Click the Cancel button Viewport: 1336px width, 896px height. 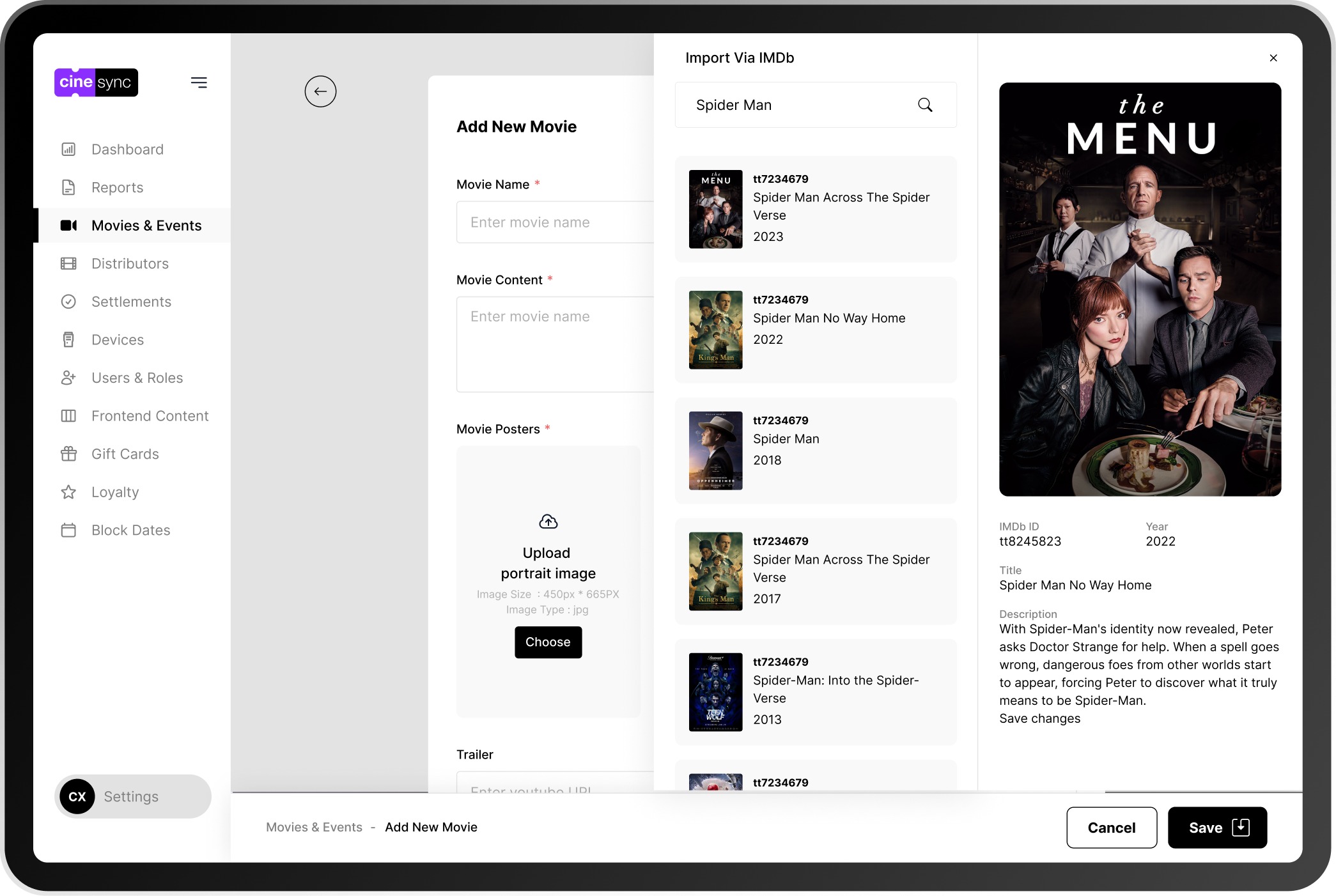click(1111, 828)
